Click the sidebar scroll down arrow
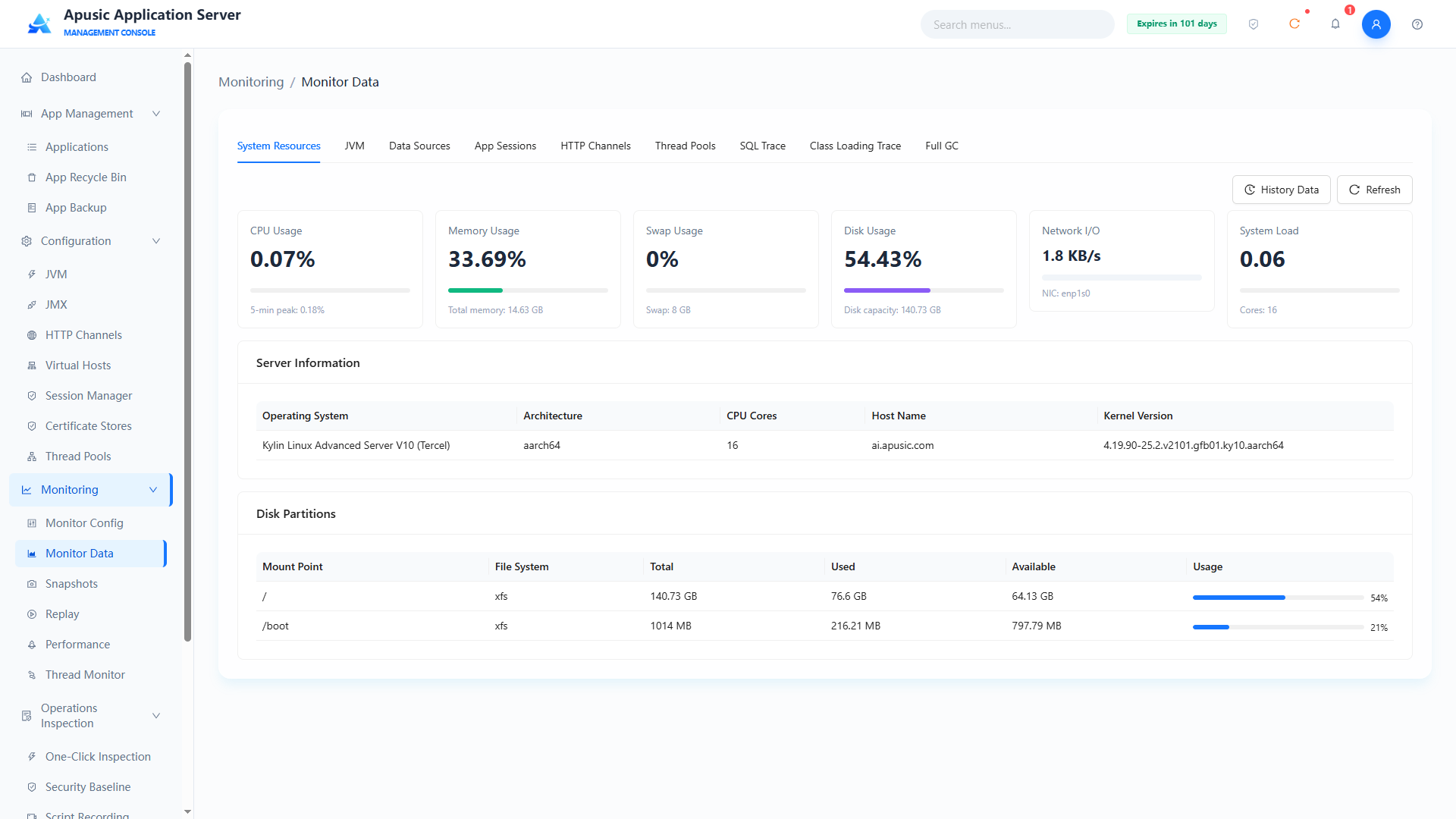1456x819 pixels. (187, 811)
